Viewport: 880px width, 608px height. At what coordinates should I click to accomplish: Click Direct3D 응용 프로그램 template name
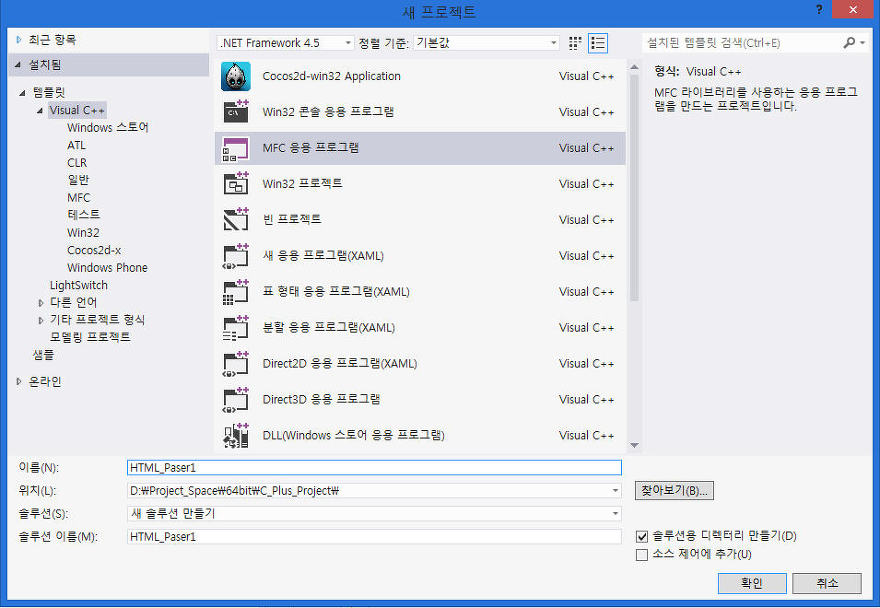pyautogui.click(x=321, y=399)
